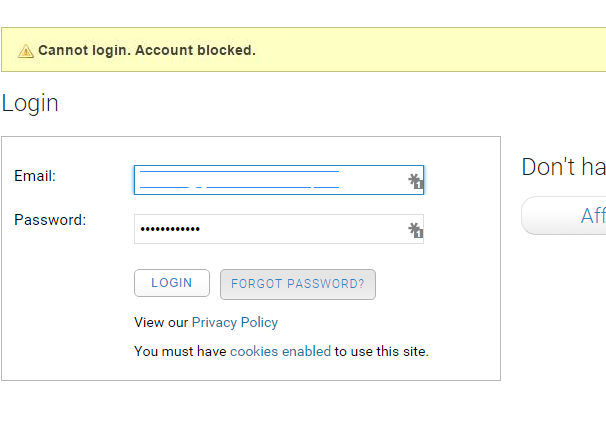The height and width of the screenshot is (425, 606).
Task: Click the "Password:" field label
Action: pos(50,220)
